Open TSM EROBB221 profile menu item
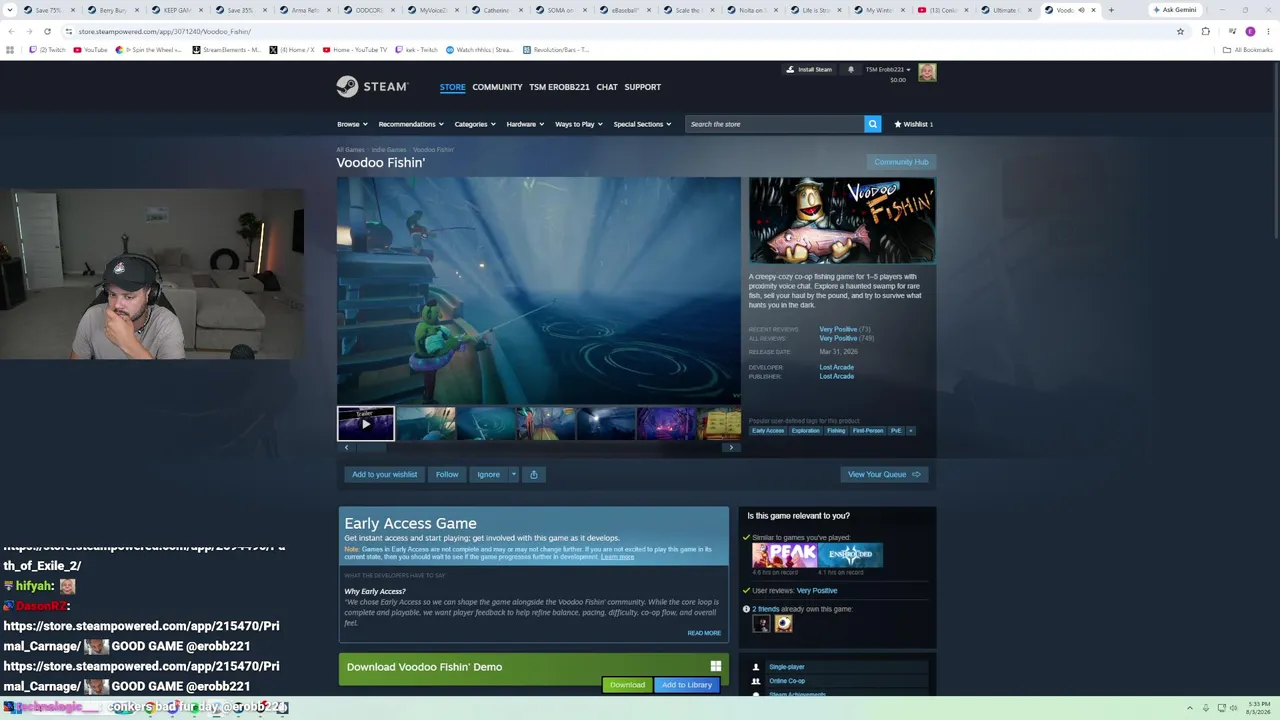1280x720 pixels. [x=559, y=87]
